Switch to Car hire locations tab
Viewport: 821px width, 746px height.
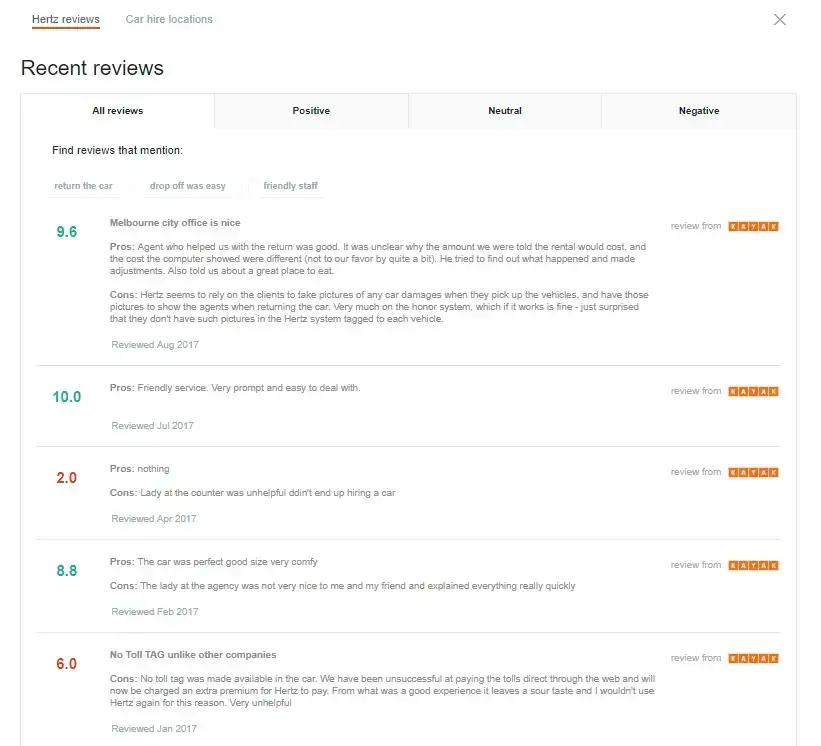tap(169, 19)
